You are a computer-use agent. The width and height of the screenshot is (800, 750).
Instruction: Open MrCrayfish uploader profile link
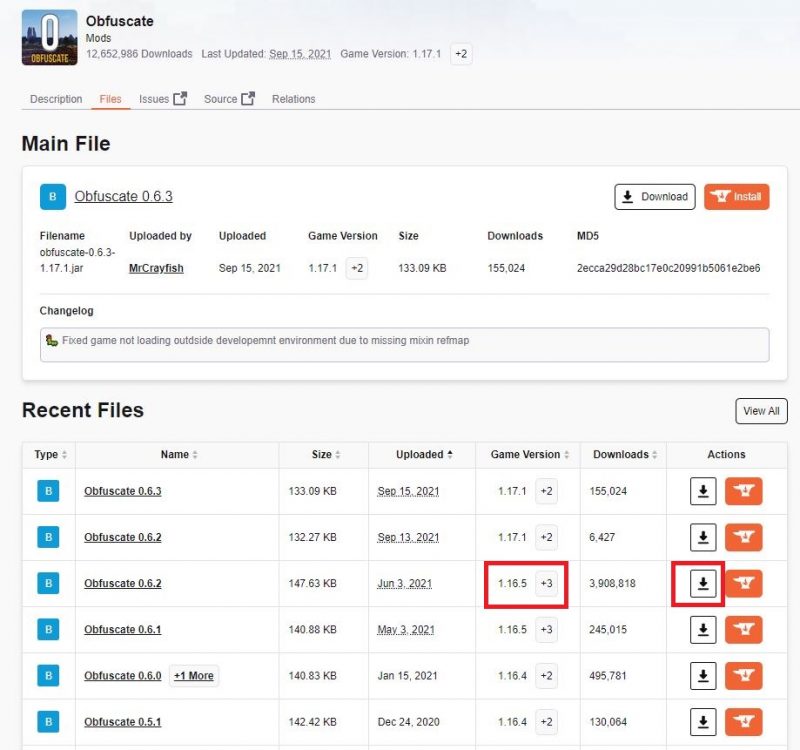pos(156,268)
